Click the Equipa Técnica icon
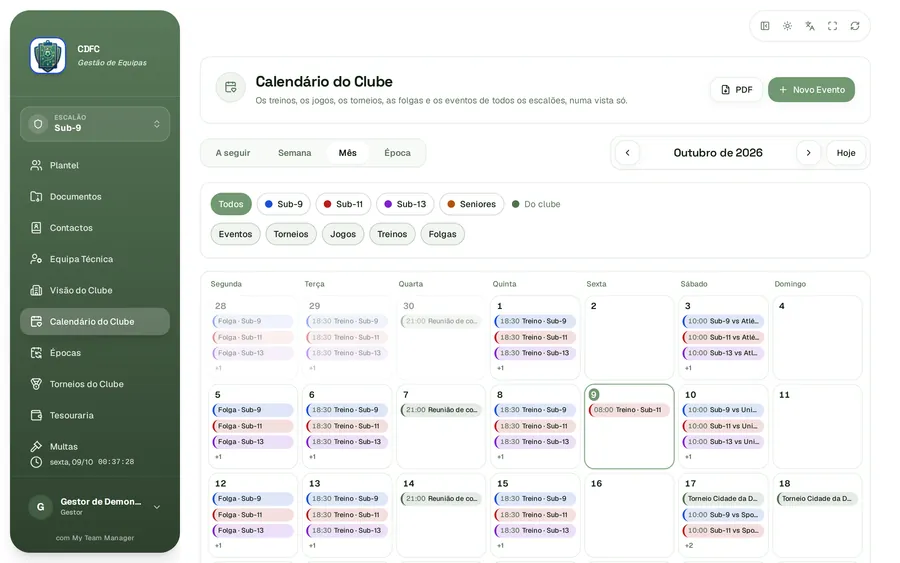900x563 pixels. point(36,259)
